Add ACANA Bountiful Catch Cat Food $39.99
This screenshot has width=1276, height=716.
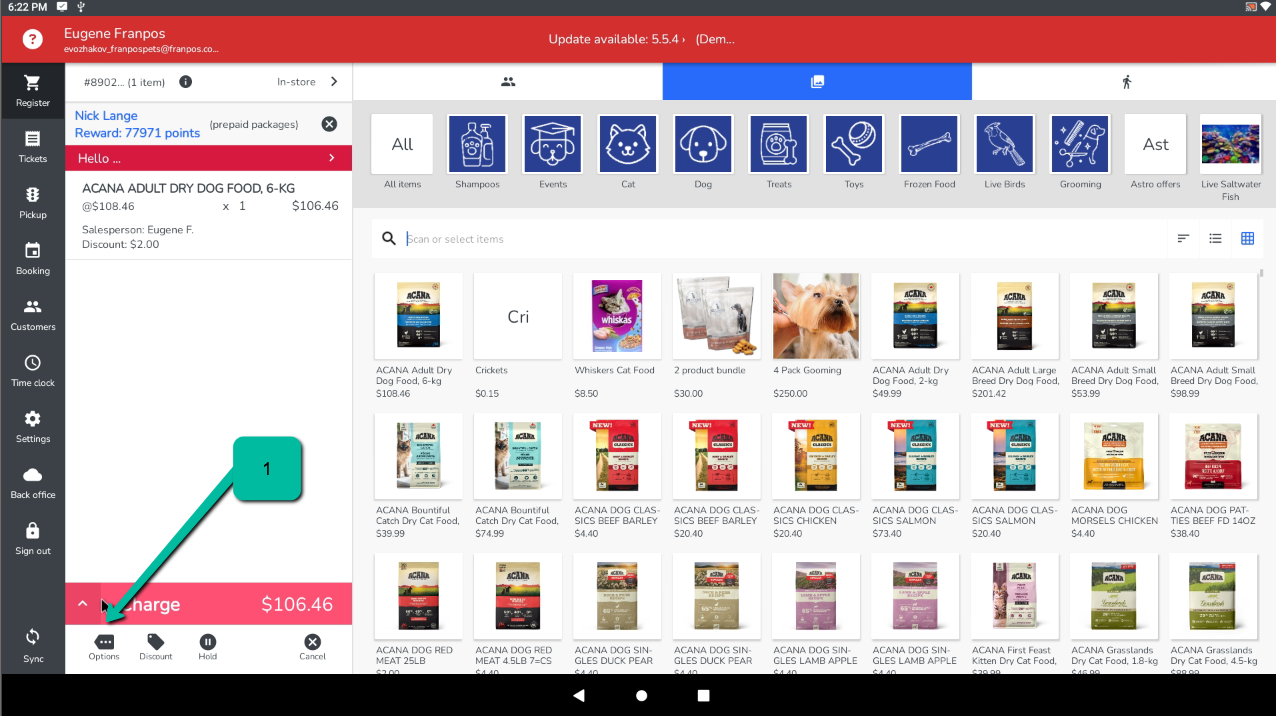pyautogui.click(x=418, y=476)
